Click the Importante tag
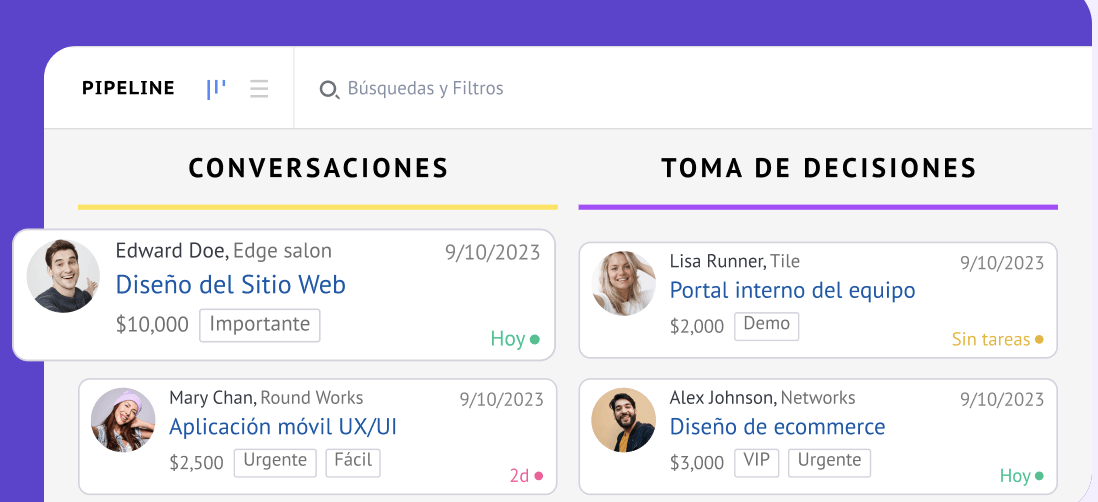The image size is (1098, 502). point(260,325)
